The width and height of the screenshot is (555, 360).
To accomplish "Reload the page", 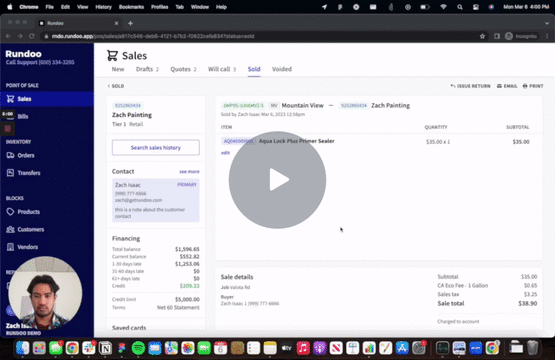I will click(x=32, y=36).
